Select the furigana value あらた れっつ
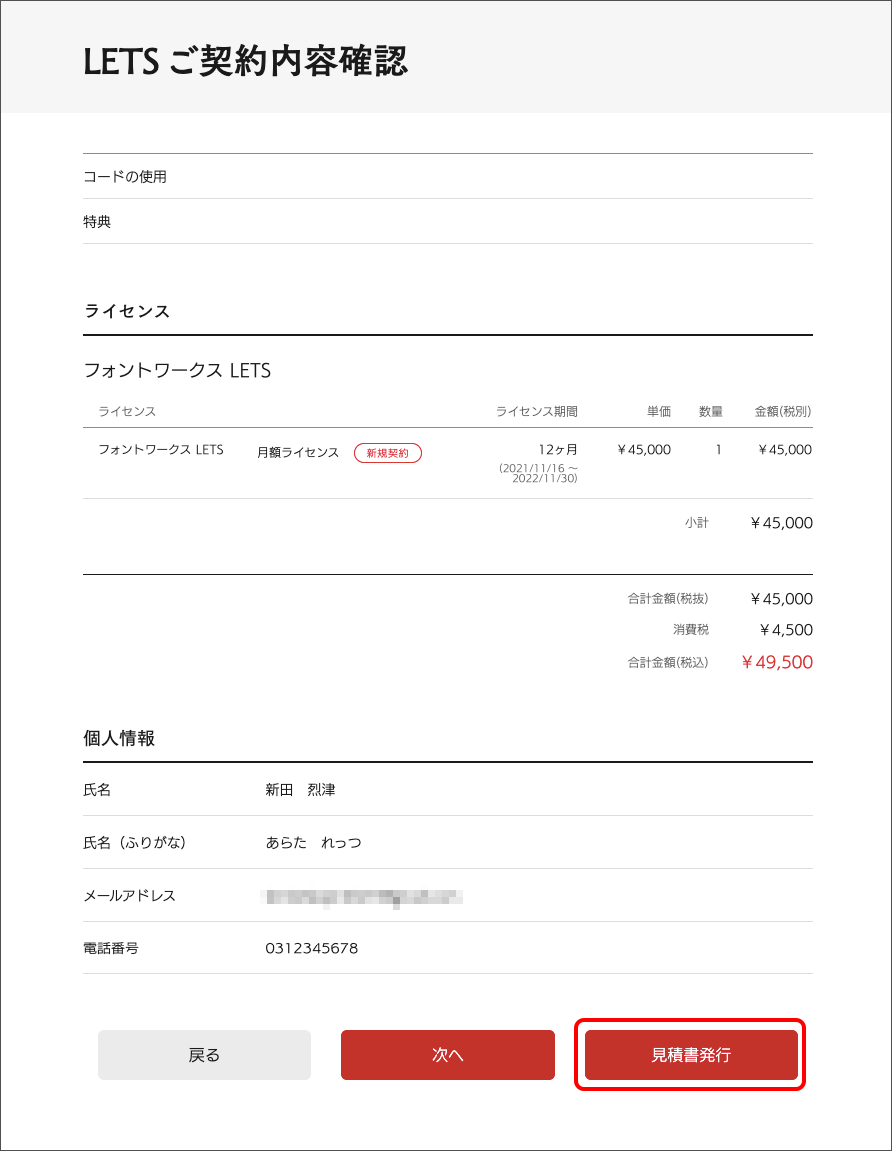 (313, 843)
